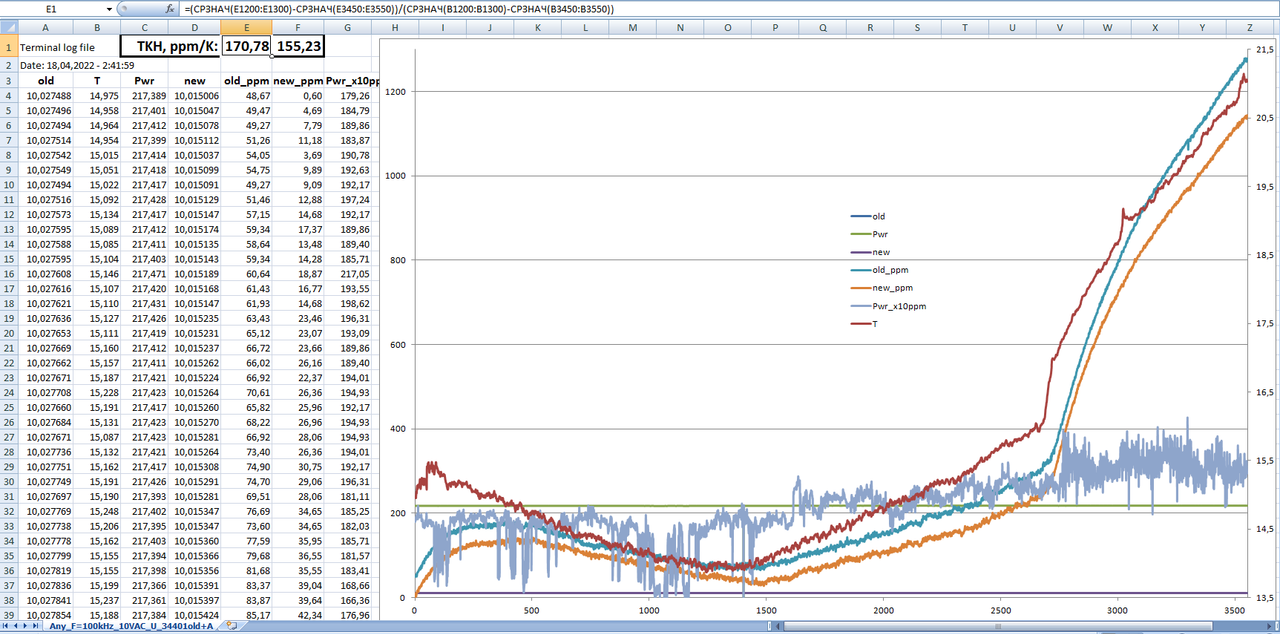The width and height of the screenshot is (1280, 634).
Task: Select column G header
Action: pos(347,27)
